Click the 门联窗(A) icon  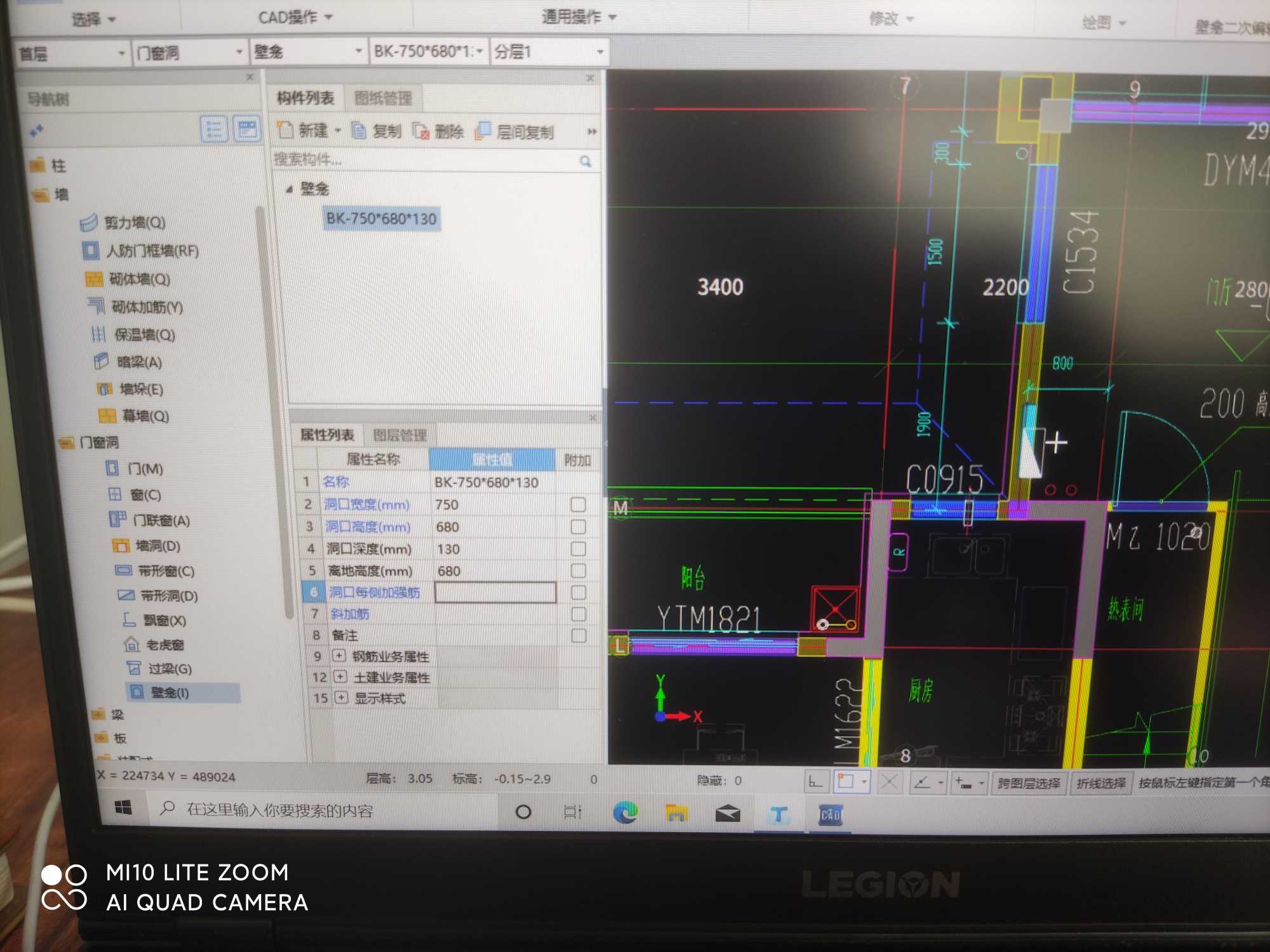118,520
